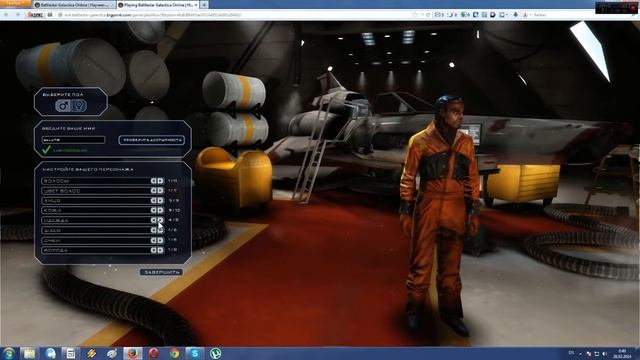Click the orange Firefox menu button
The height and width of the screenshot is (360, 640).
tap(15, 3)
